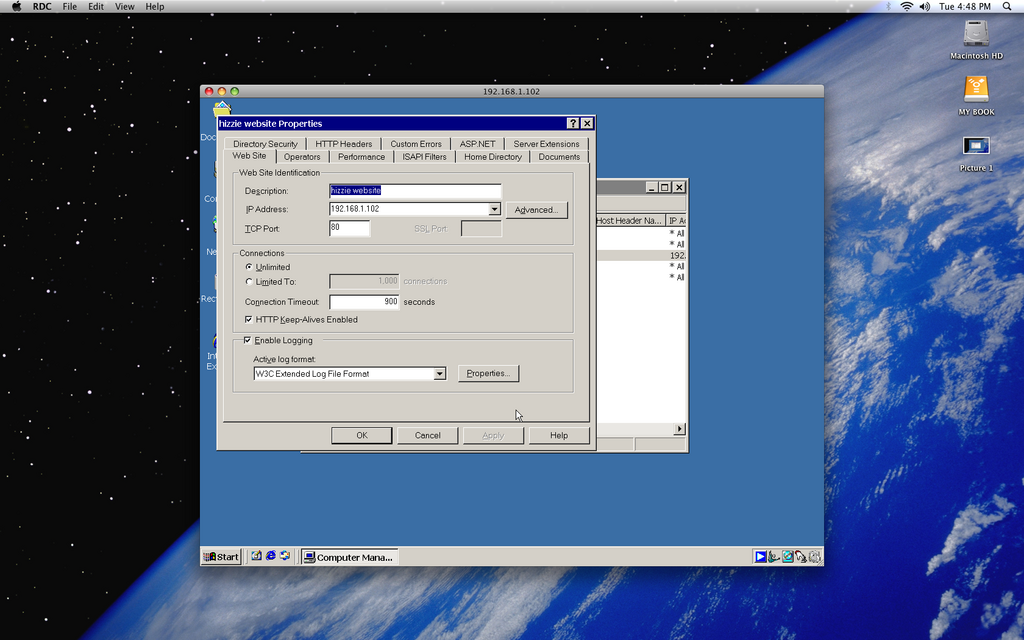Open the File menu

[x=70, y=7]
